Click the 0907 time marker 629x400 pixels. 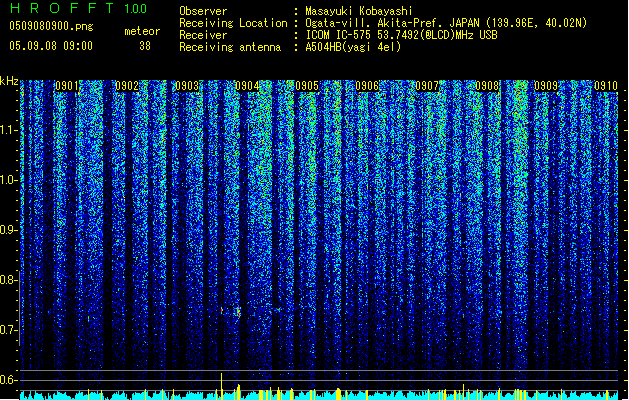pyautogui.click(x=427, y=86)
